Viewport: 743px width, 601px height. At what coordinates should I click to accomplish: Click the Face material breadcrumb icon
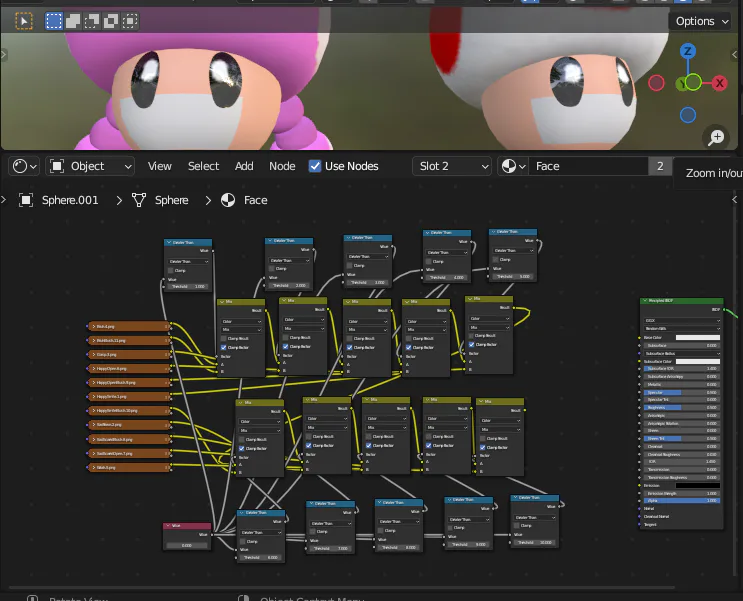pos(228,200)
